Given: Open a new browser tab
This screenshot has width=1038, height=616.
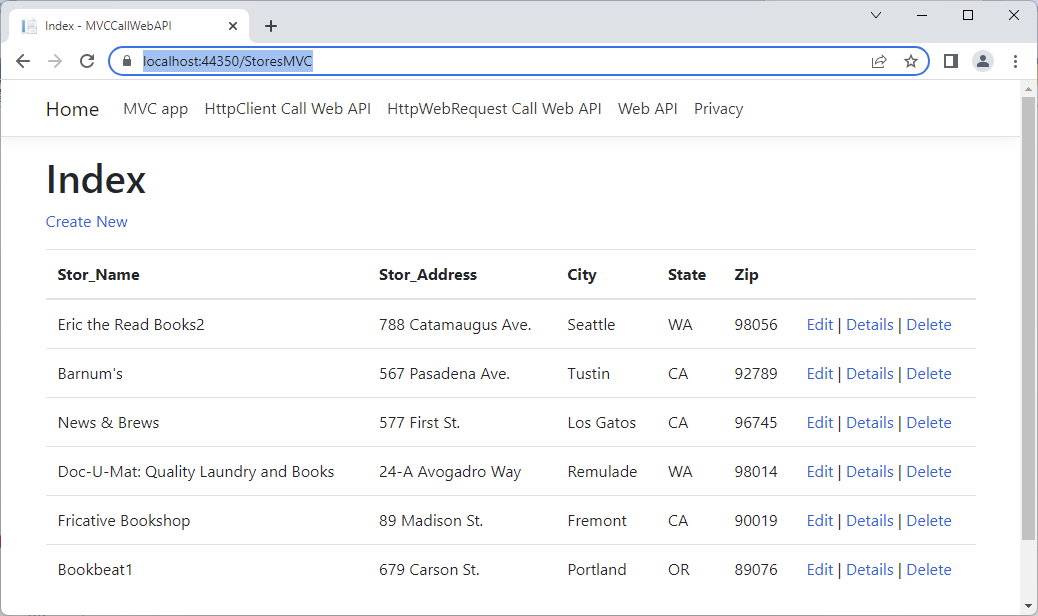Looking at the screenshot, I should point(270,26).
